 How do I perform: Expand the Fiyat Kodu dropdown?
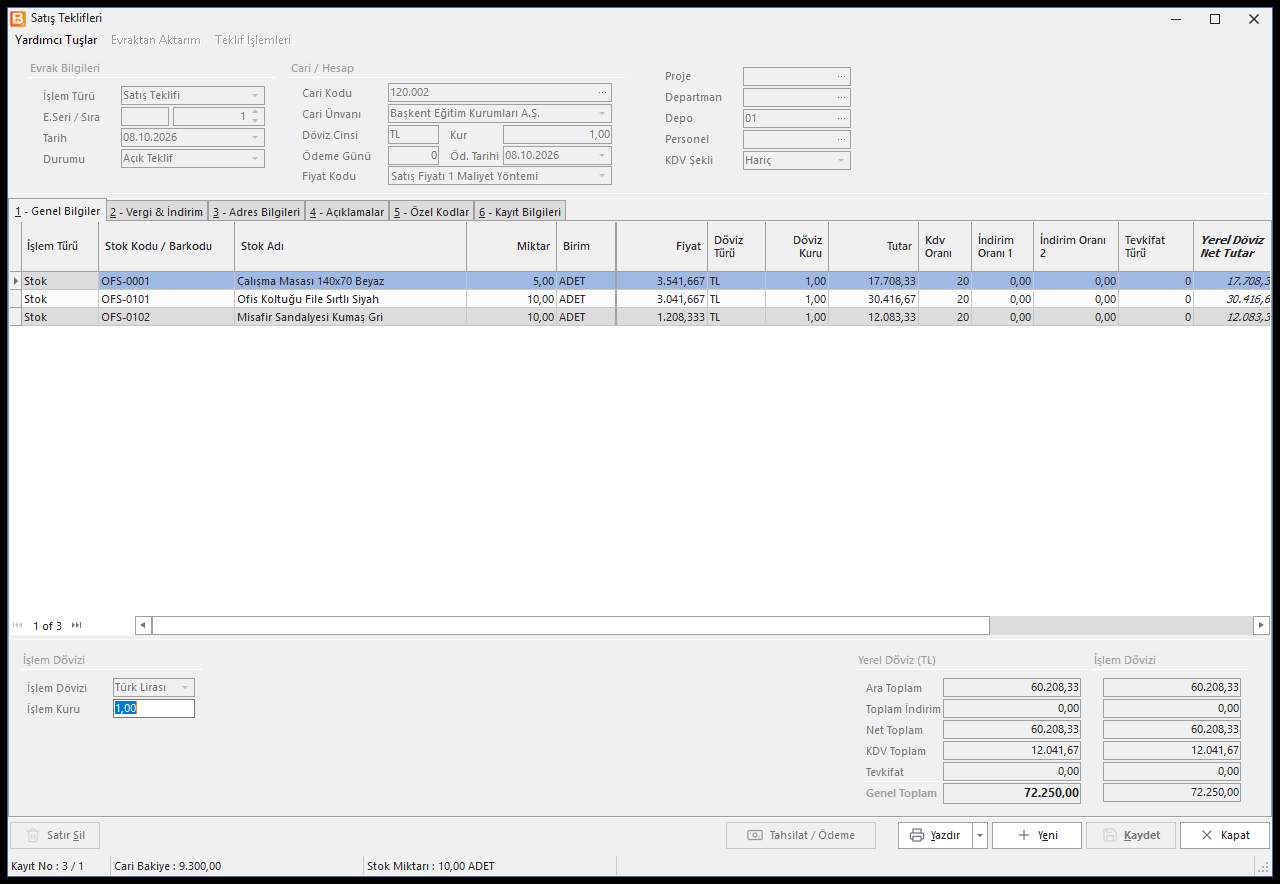tap(602, 176)
